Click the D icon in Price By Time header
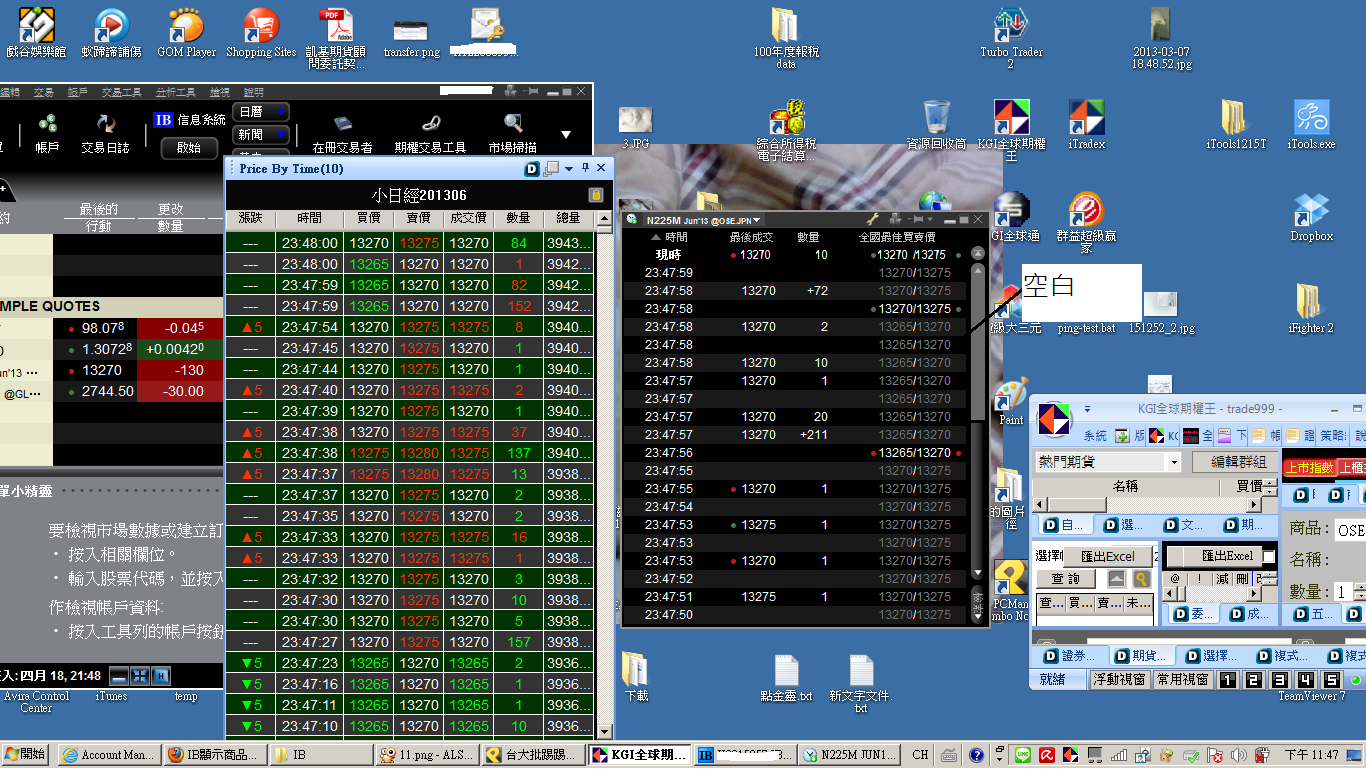The height and width of the screenshot is (776, 1366). (532, 169)
